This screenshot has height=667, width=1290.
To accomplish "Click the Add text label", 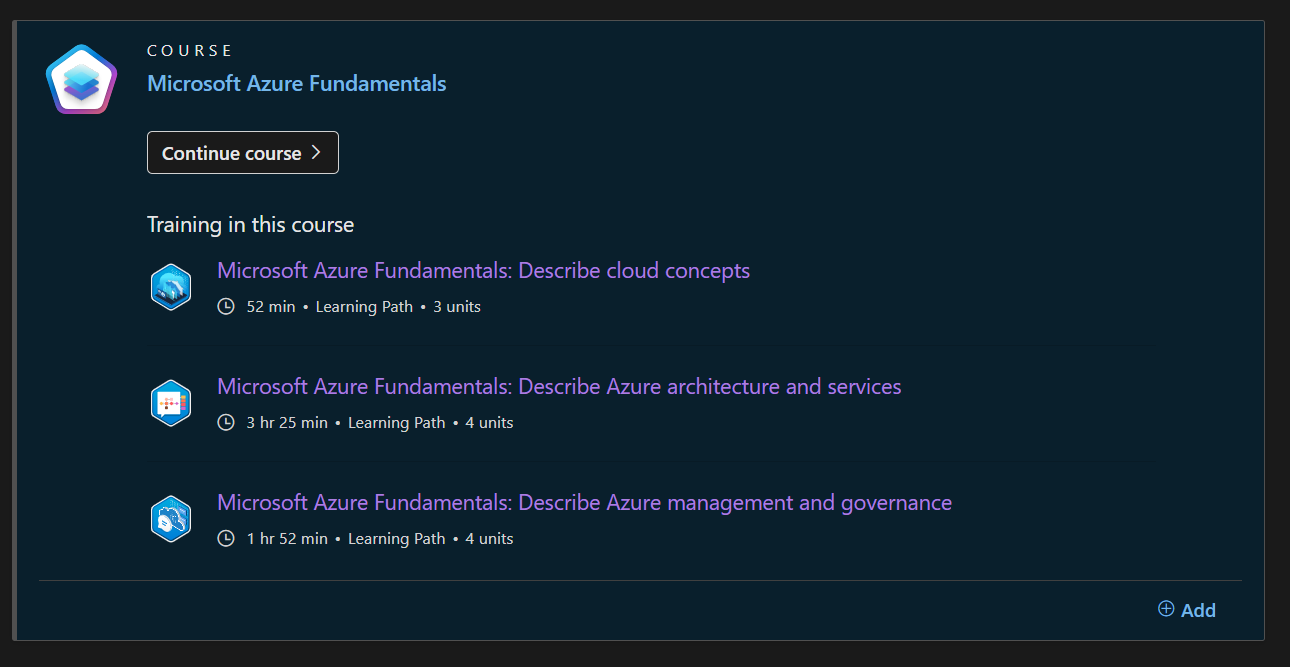I will tap(1198, 610).
